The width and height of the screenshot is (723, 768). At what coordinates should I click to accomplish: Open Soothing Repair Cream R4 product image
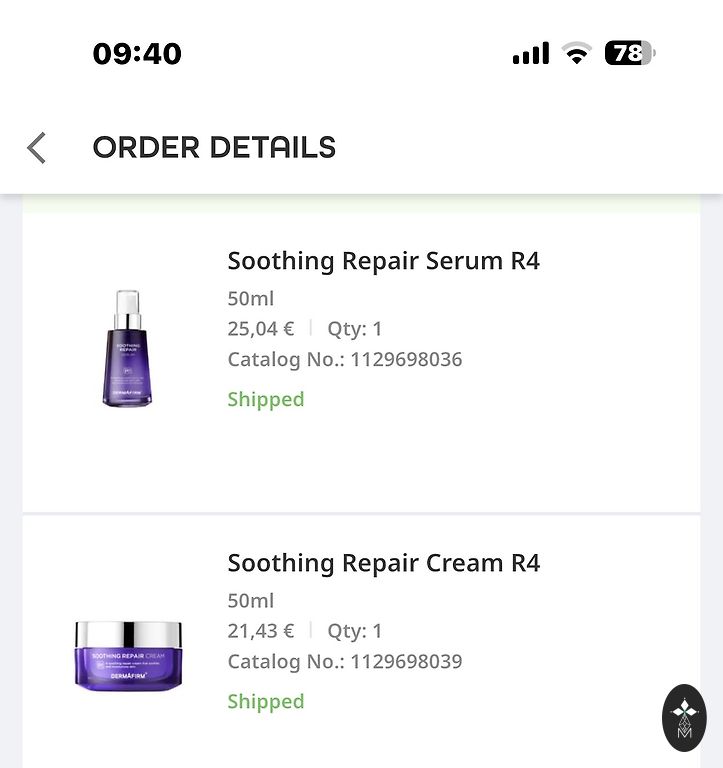pos(128,654)
